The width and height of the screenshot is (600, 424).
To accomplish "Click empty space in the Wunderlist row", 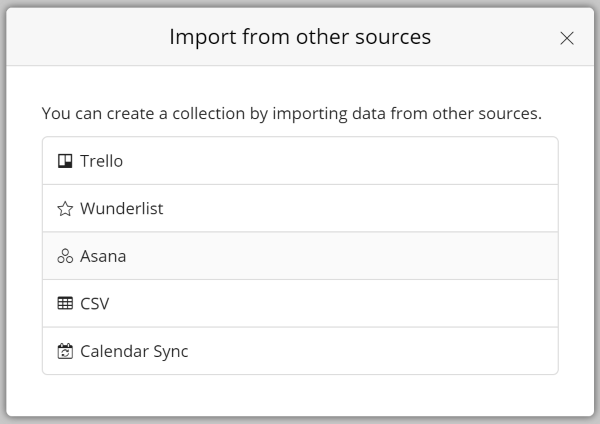I will pos(360,209).
